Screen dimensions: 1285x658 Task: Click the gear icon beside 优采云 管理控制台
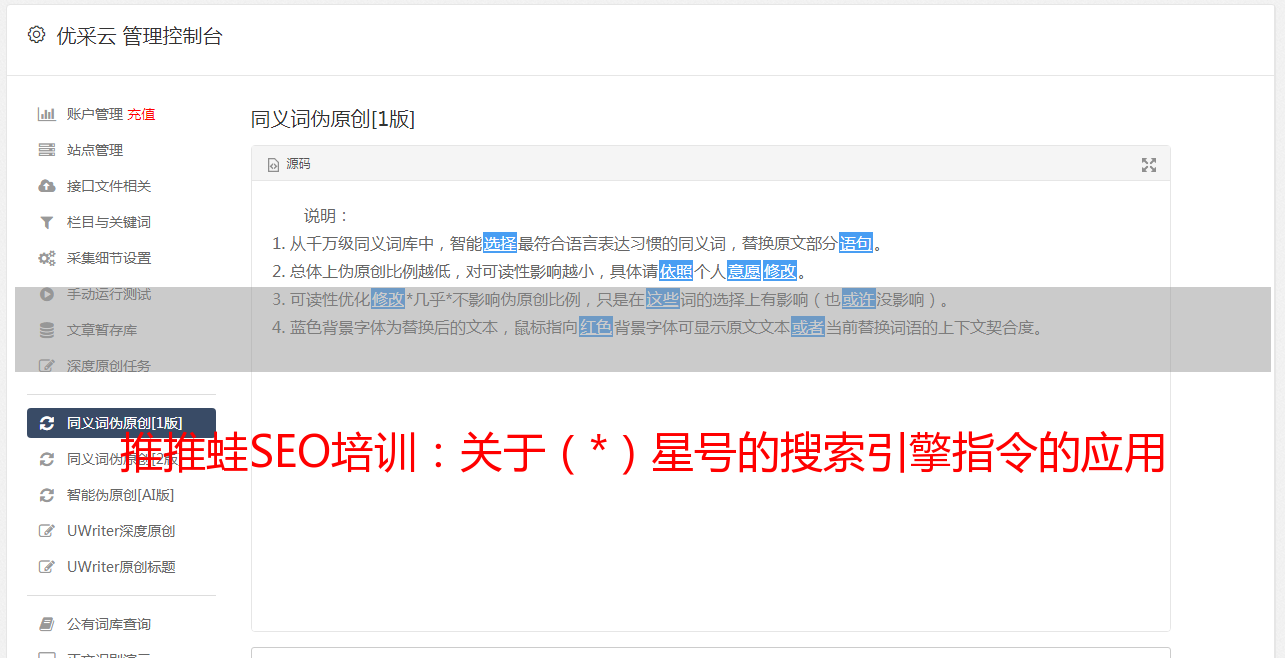pos(37,35)
